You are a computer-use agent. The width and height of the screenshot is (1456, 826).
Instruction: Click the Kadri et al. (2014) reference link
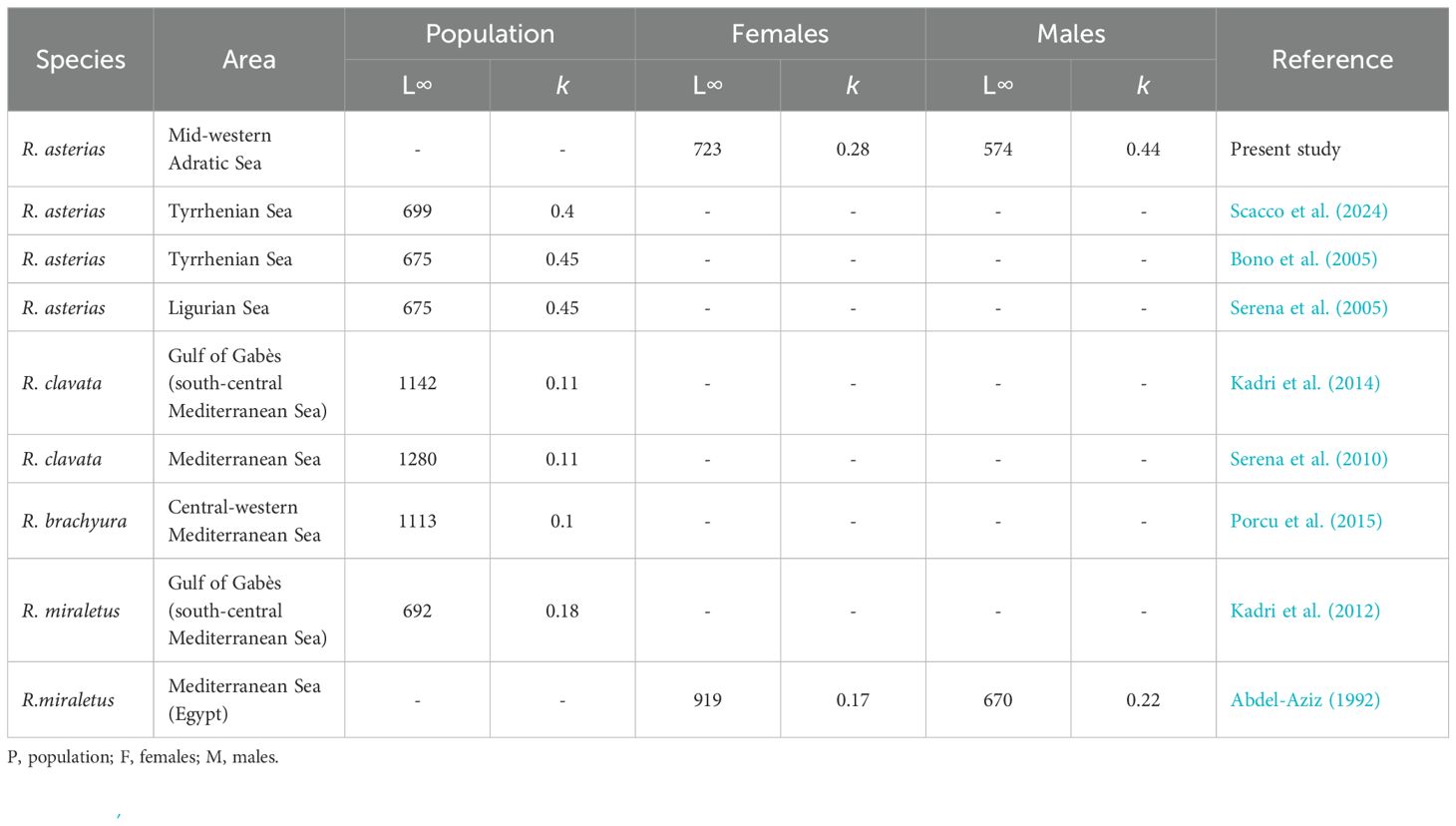tap(1304, 383)
